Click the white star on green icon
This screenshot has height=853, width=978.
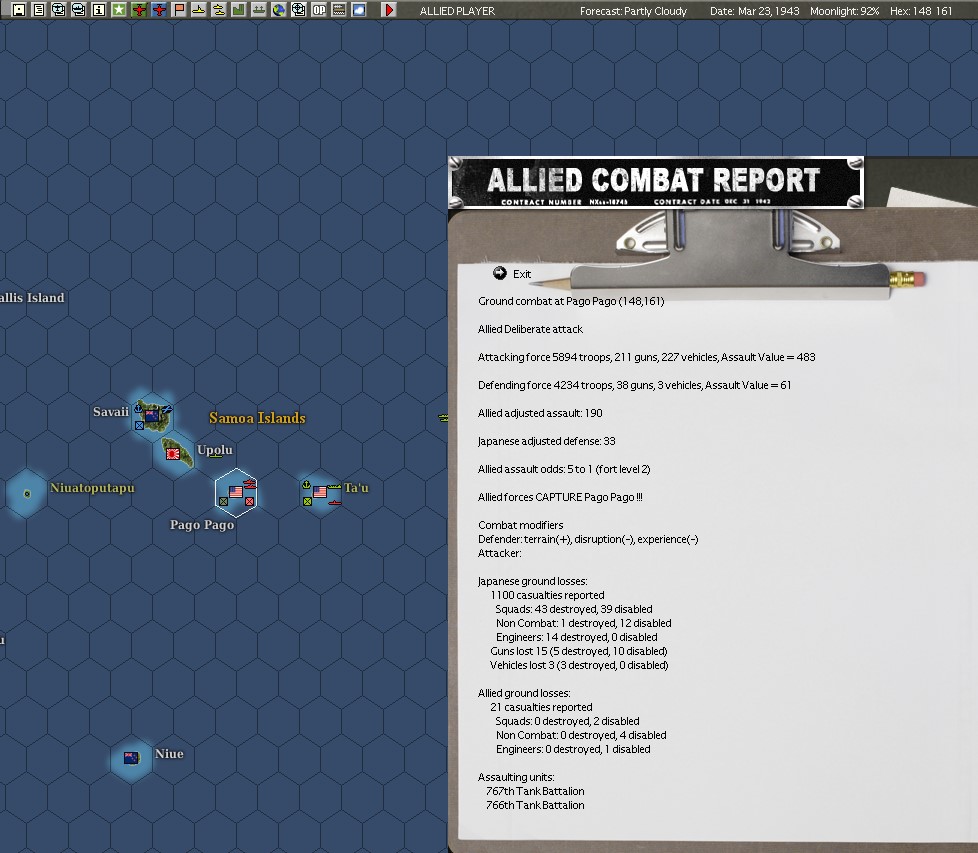point(119,9)
